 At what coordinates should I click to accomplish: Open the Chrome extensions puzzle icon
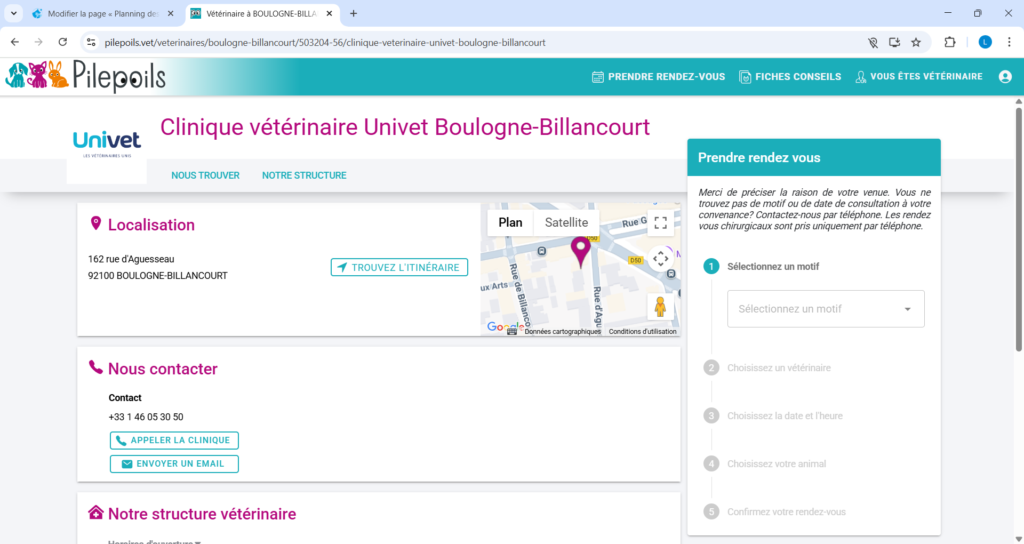[x=950, y=42]
